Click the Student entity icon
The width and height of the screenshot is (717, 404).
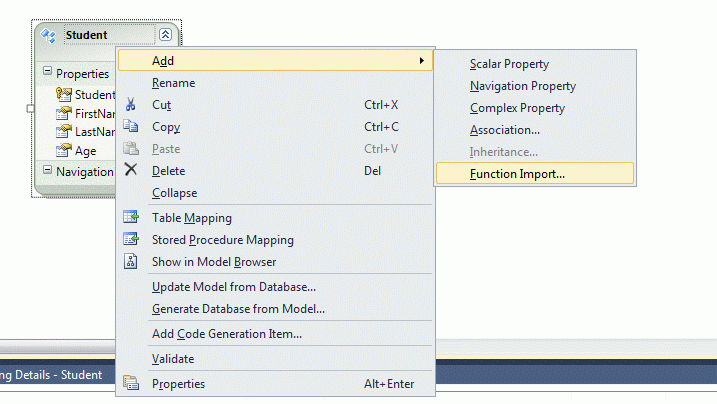pyautogui.click(x=48, y=35)
